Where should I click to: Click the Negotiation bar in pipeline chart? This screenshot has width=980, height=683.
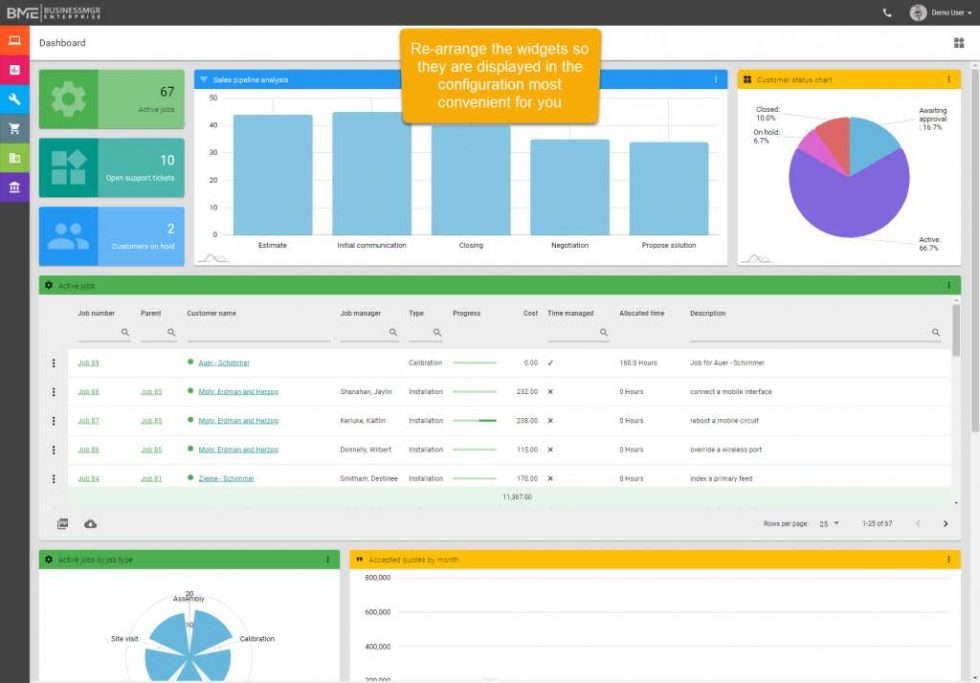[x=570, y=187]
